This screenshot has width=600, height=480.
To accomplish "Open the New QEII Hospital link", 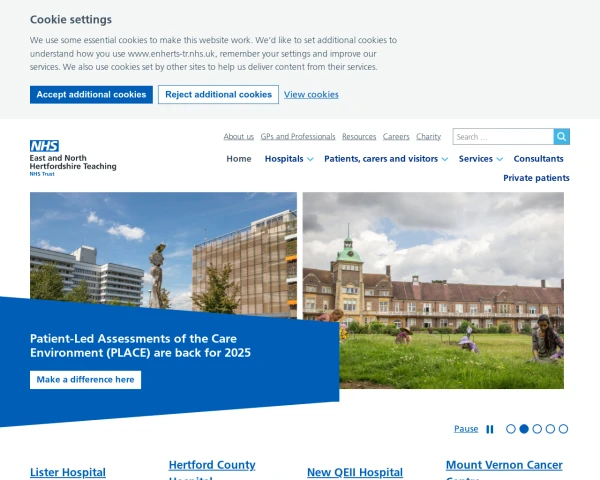I will tap(355, 472).
